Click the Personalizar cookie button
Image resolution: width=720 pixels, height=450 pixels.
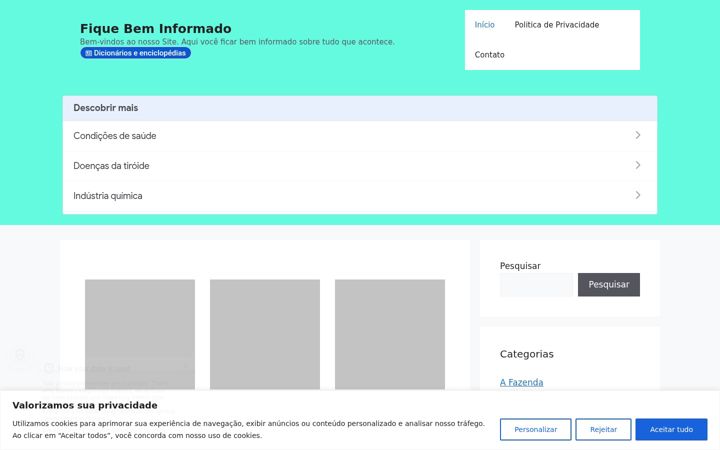[x=535, y=429]
